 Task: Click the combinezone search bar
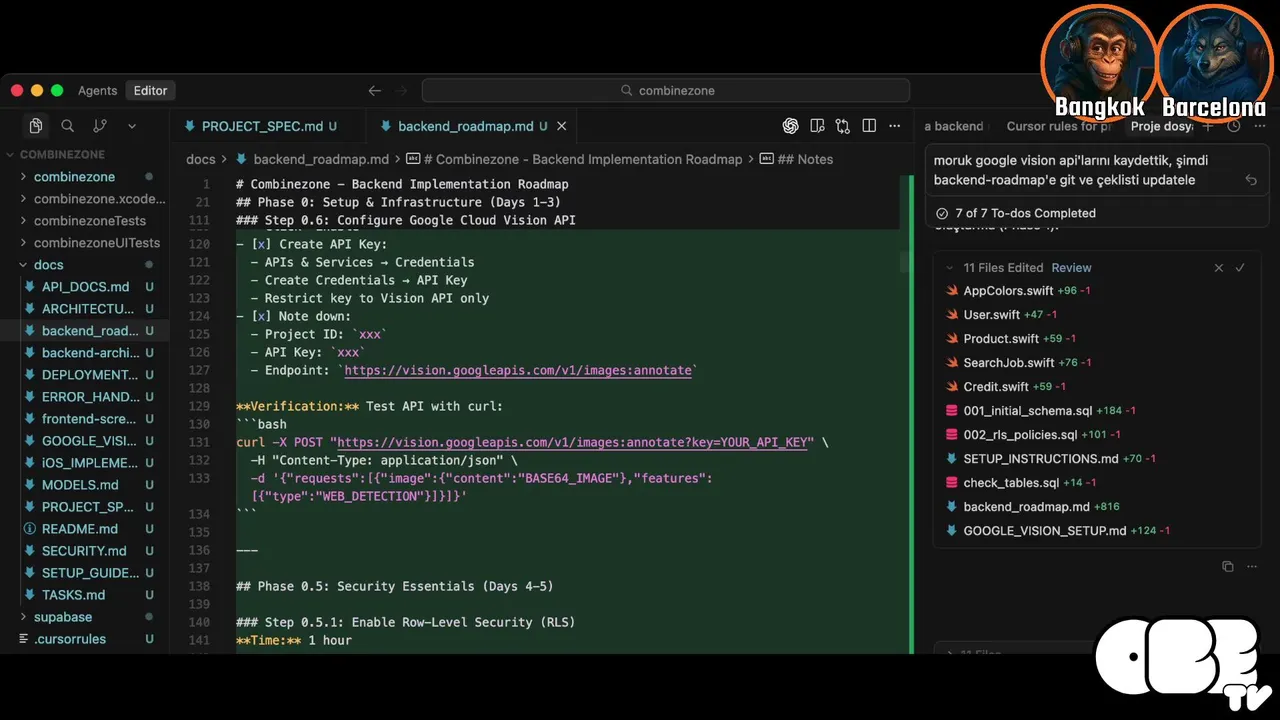[x=666, y=90]
